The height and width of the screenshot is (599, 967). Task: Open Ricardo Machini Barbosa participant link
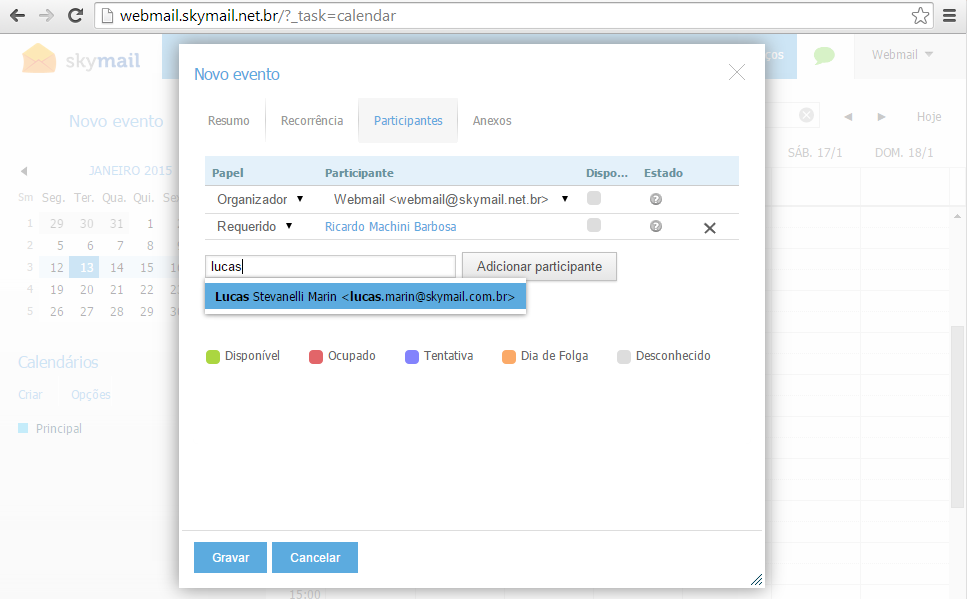pyautogui.click(x=390, y=226)
